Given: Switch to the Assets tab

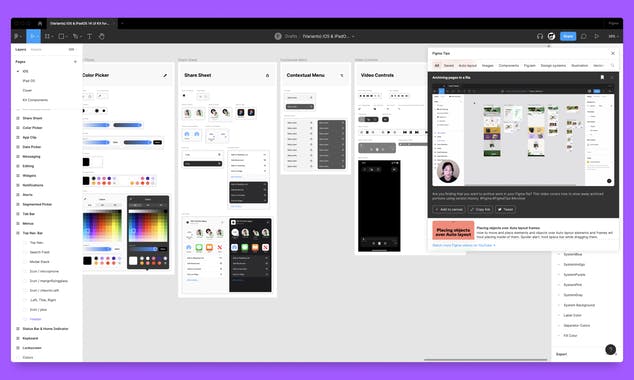Looking at the screenshot, I should tap(36, 49).
